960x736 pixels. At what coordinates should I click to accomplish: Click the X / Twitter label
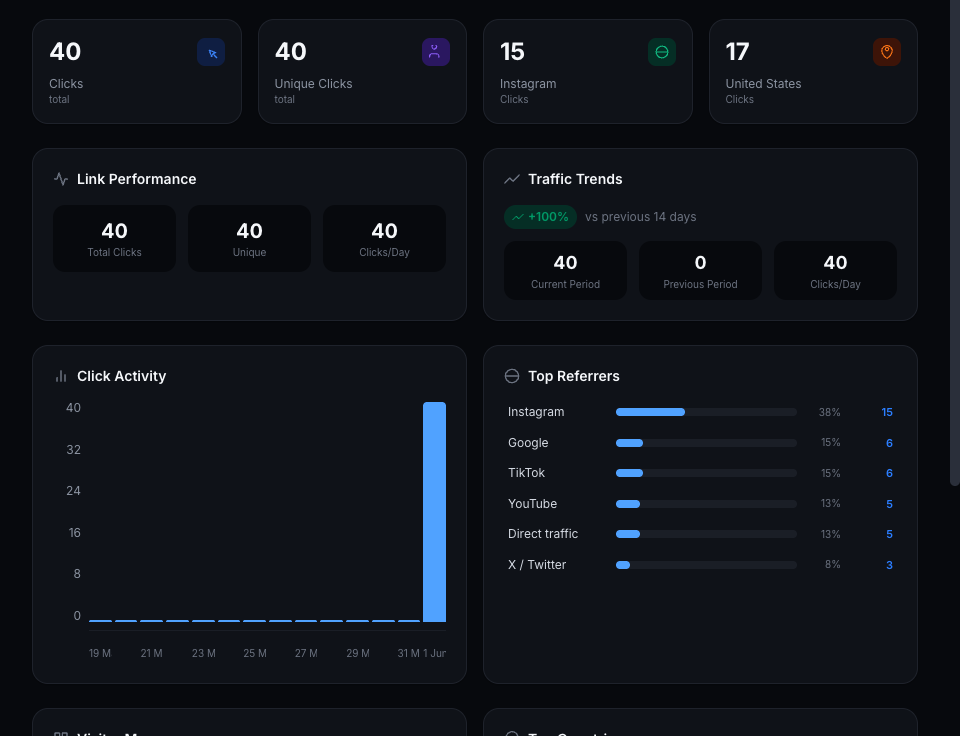(x=536, y=565)
